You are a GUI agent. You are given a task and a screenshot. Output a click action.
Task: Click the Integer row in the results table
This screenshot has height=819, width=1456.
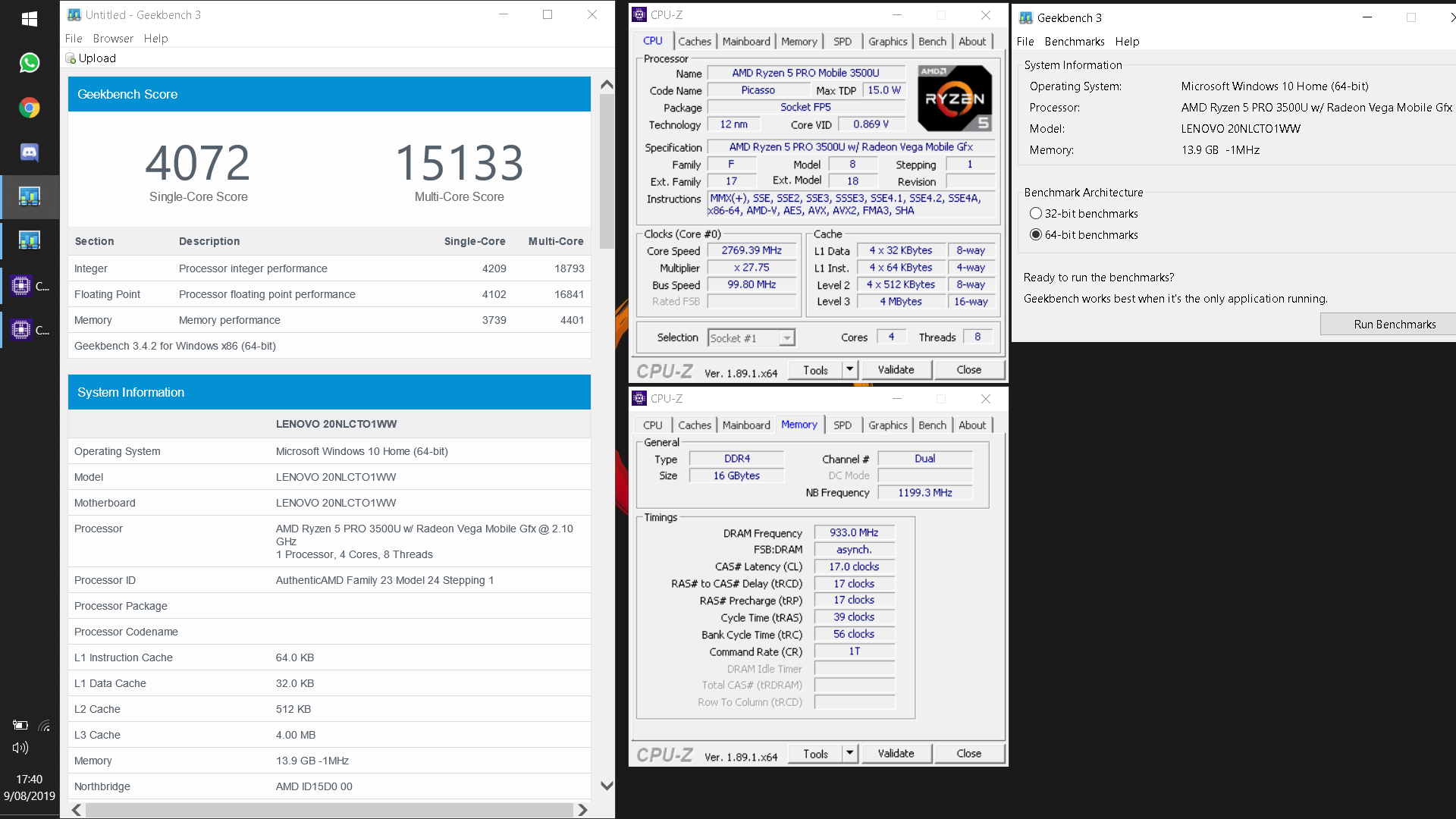point(329,268)
